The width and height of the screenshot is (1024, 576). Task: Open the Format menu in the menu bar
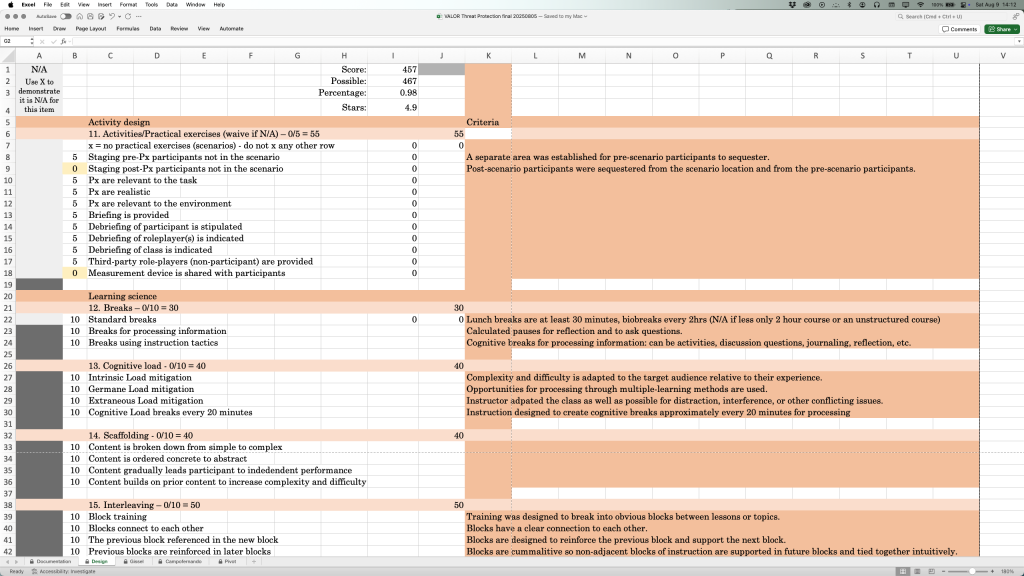coord(128,5)
